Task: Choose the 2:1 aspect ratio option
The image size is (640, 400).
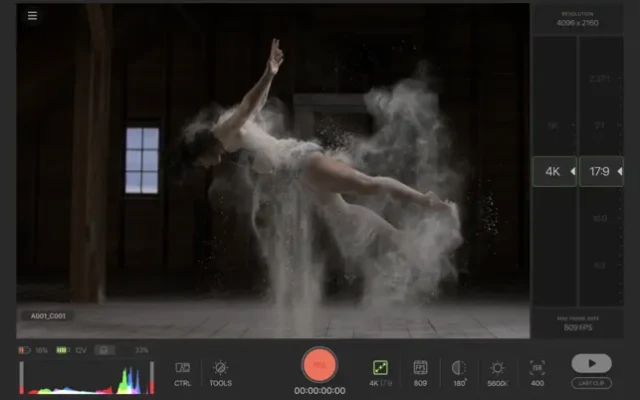Action: tap(600, 125)
